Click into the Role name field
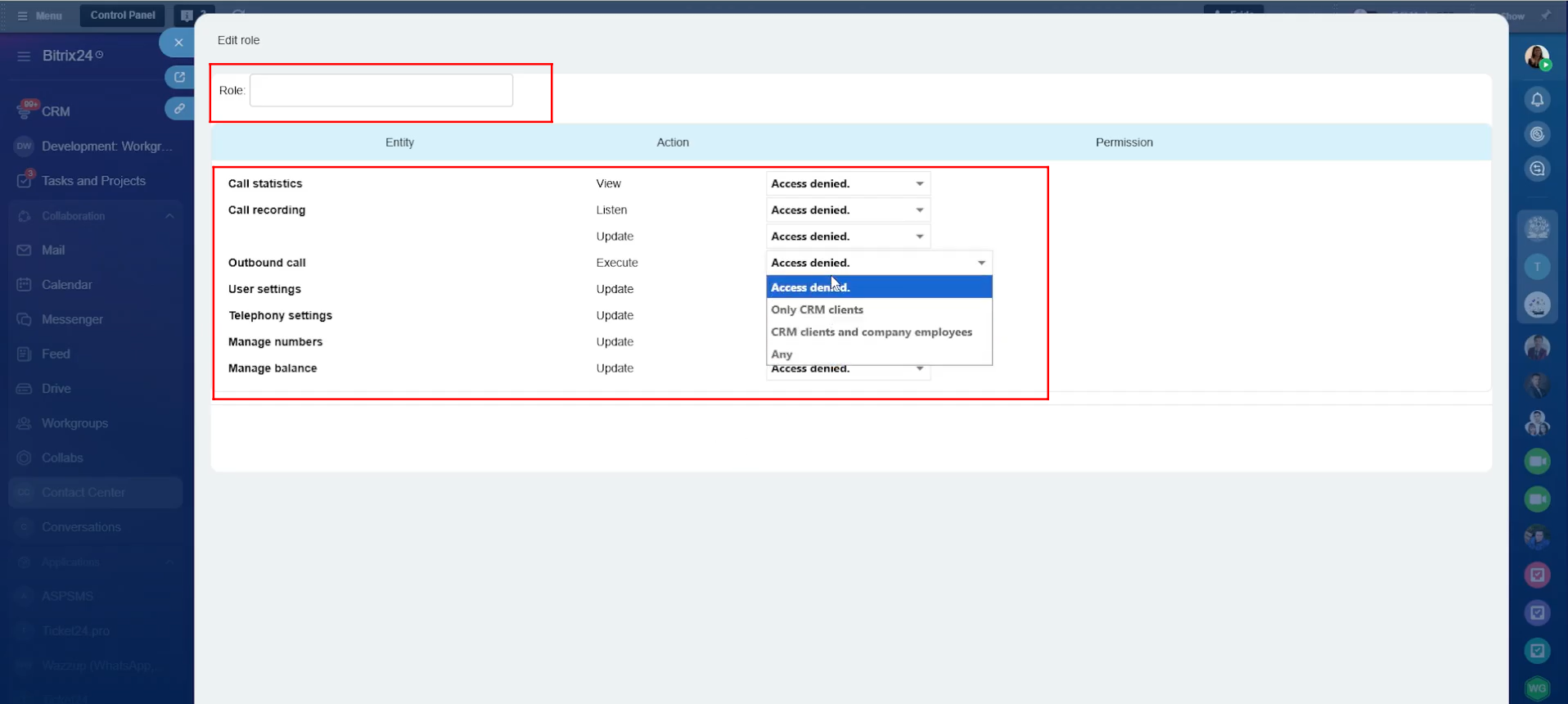Viewport: 1568px width, 704px height. point(381,90)
